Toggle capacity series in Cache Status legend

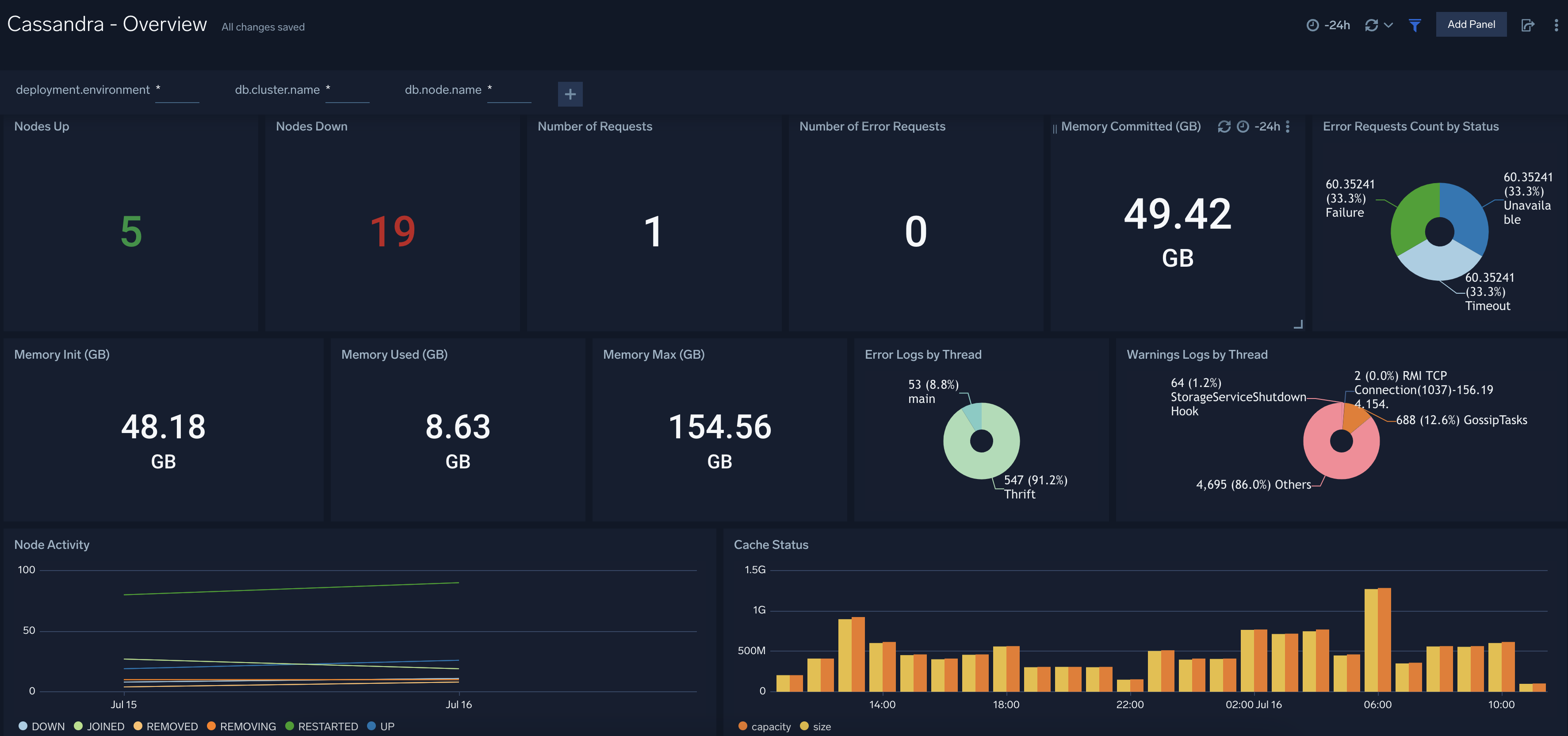pos(765,726)
